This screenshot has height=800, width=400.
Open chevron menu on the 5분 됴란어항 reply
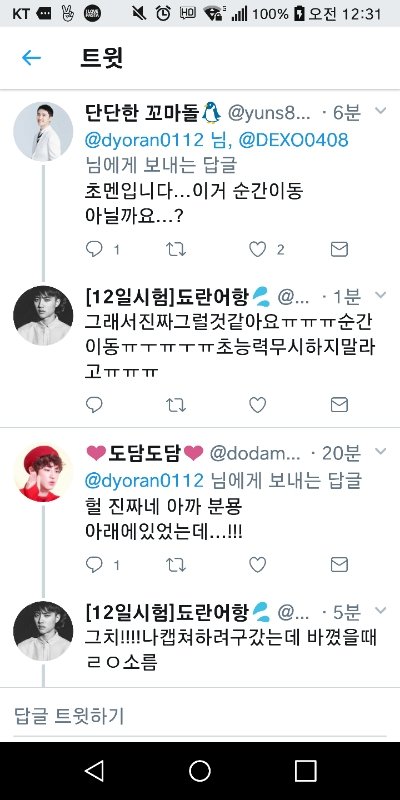coord(381,610)
